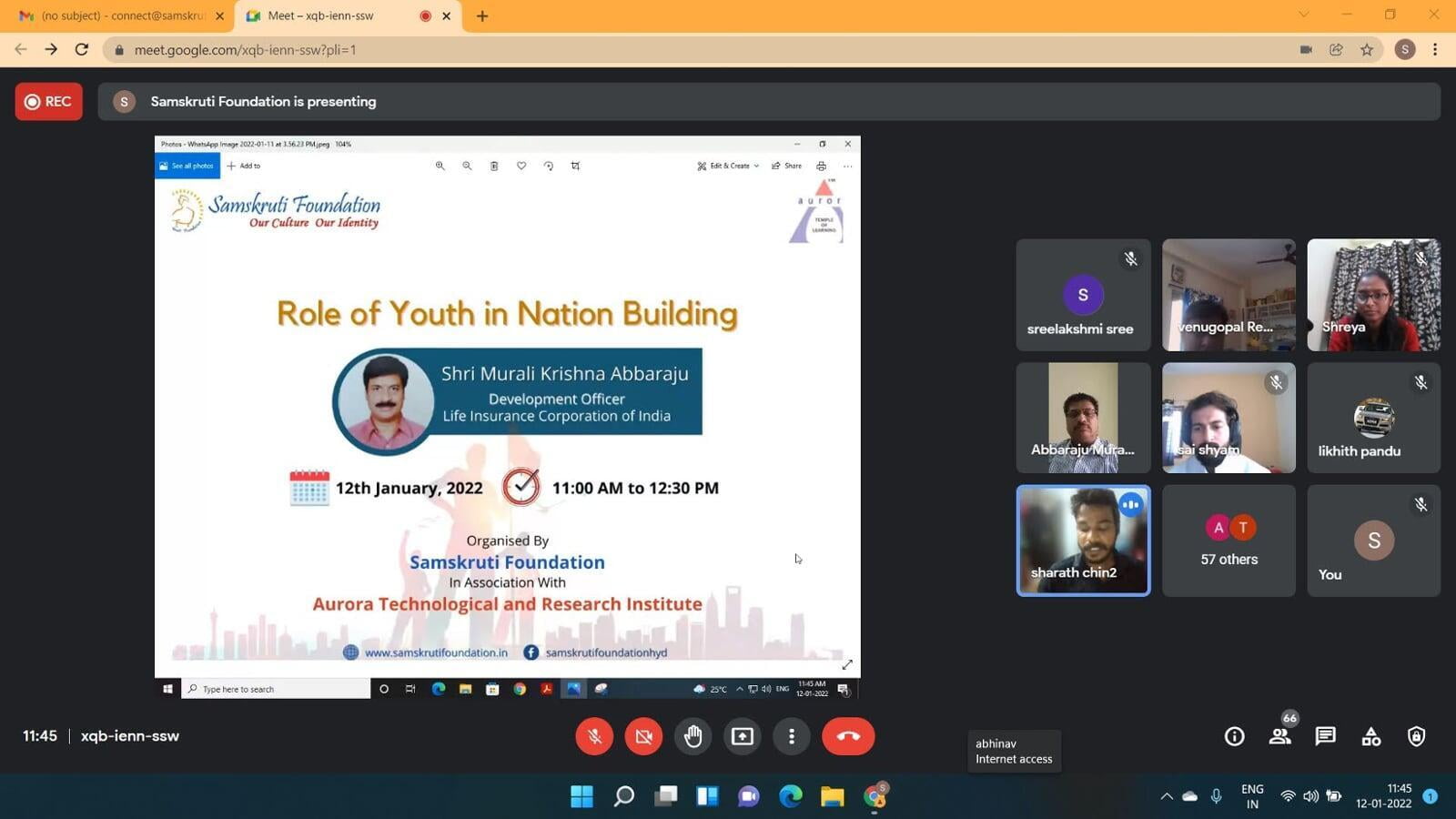Screen dimensions: 1456x819
Task: Click the REC recording indicator button
Action: pos(48,101)
